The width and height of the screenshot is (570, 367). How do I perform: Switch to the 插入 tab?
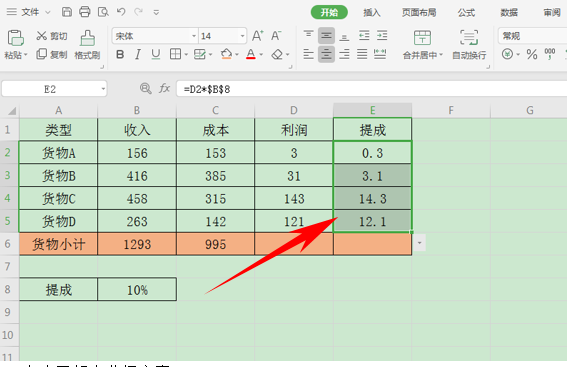[x=372, y=13]
